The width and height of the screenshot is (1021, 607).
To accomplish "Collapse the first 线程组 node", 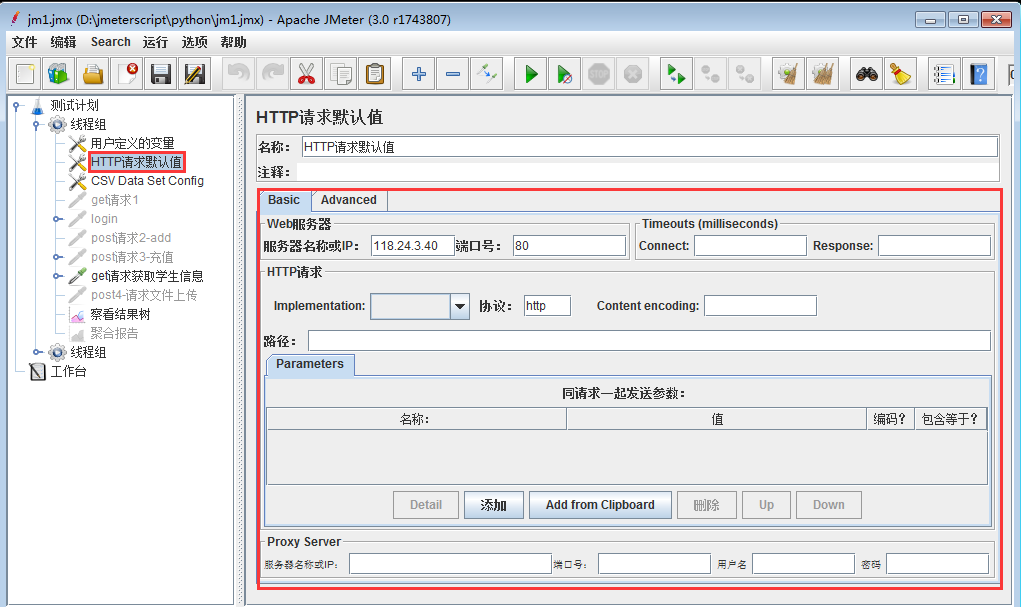I will 37,124.
